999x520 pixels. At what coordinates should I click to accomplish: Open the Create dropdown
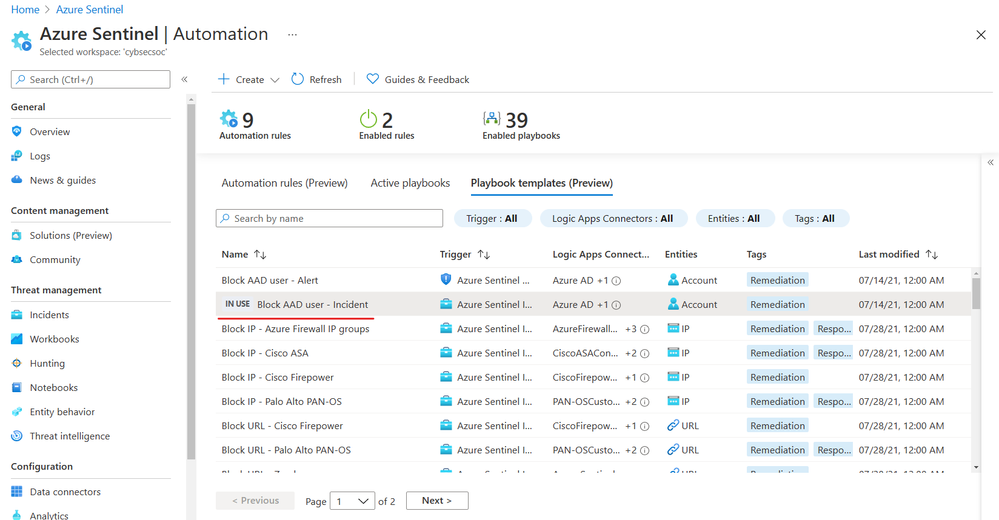[249, 79]
